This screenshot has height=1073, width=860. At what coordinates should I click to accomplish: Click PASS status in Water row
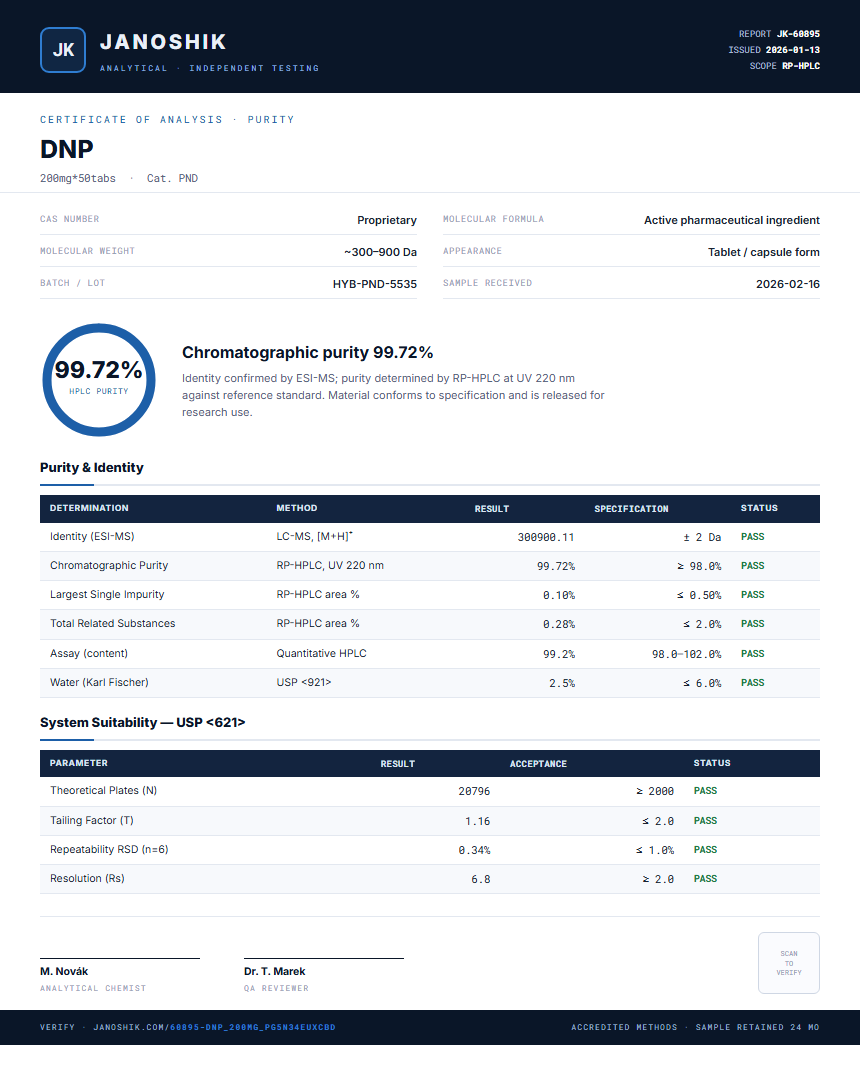753,683
